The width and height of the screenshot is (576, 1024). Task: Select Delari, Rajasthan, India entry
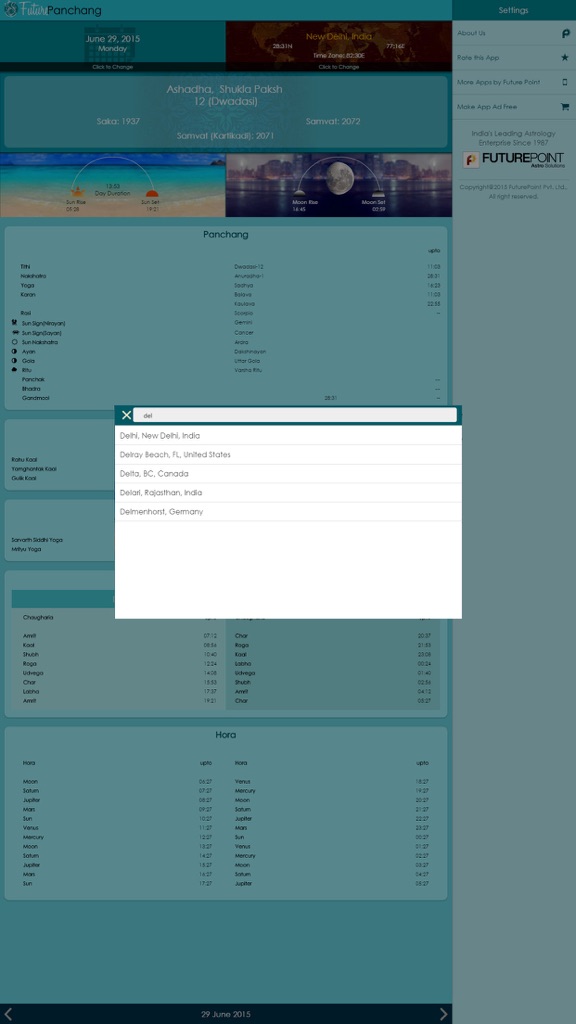(x=288, y=492)
